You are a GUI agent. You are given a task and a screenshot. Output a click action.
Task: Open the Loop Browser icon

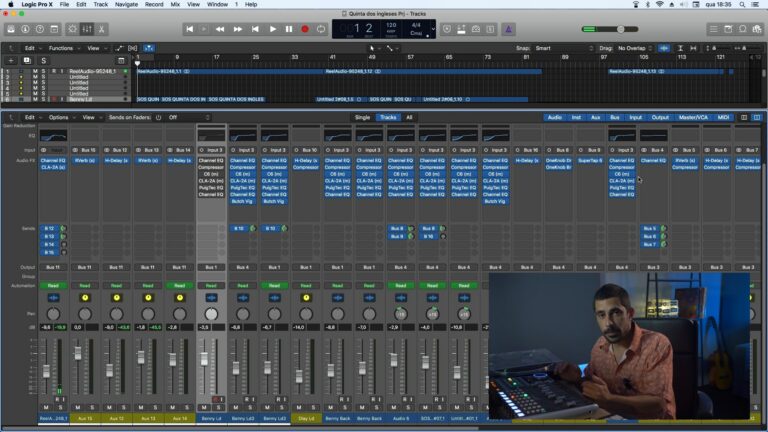[x=743, y=29]
